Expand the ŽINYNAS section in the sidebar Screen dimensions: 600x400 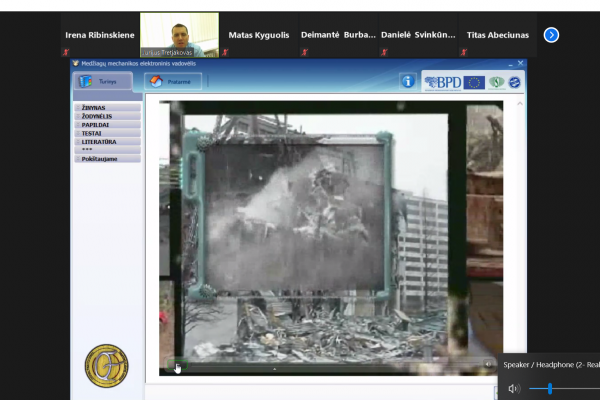(x=108, y=108)
